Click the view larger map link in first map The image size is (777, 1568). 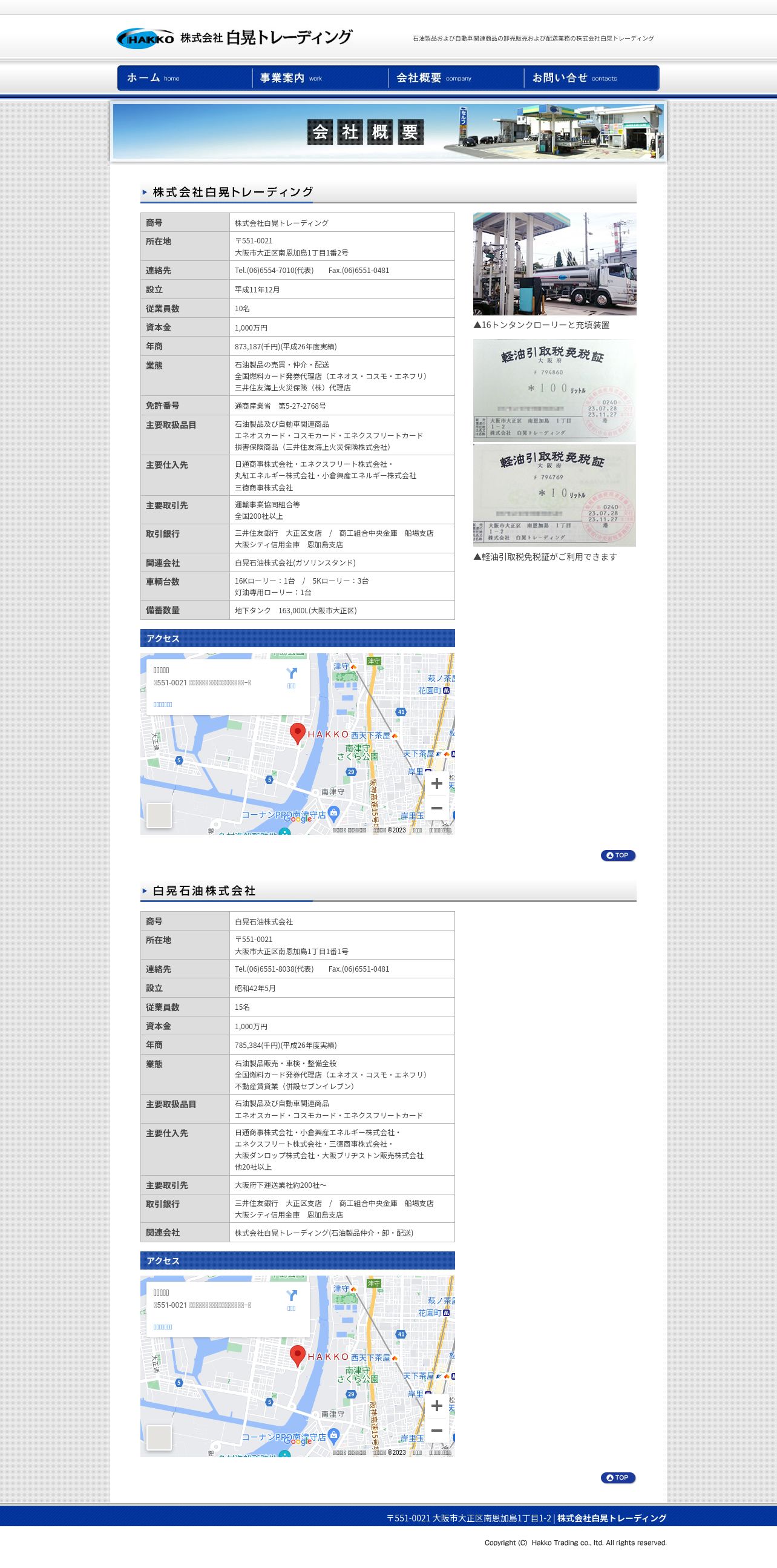click(162, 705)
